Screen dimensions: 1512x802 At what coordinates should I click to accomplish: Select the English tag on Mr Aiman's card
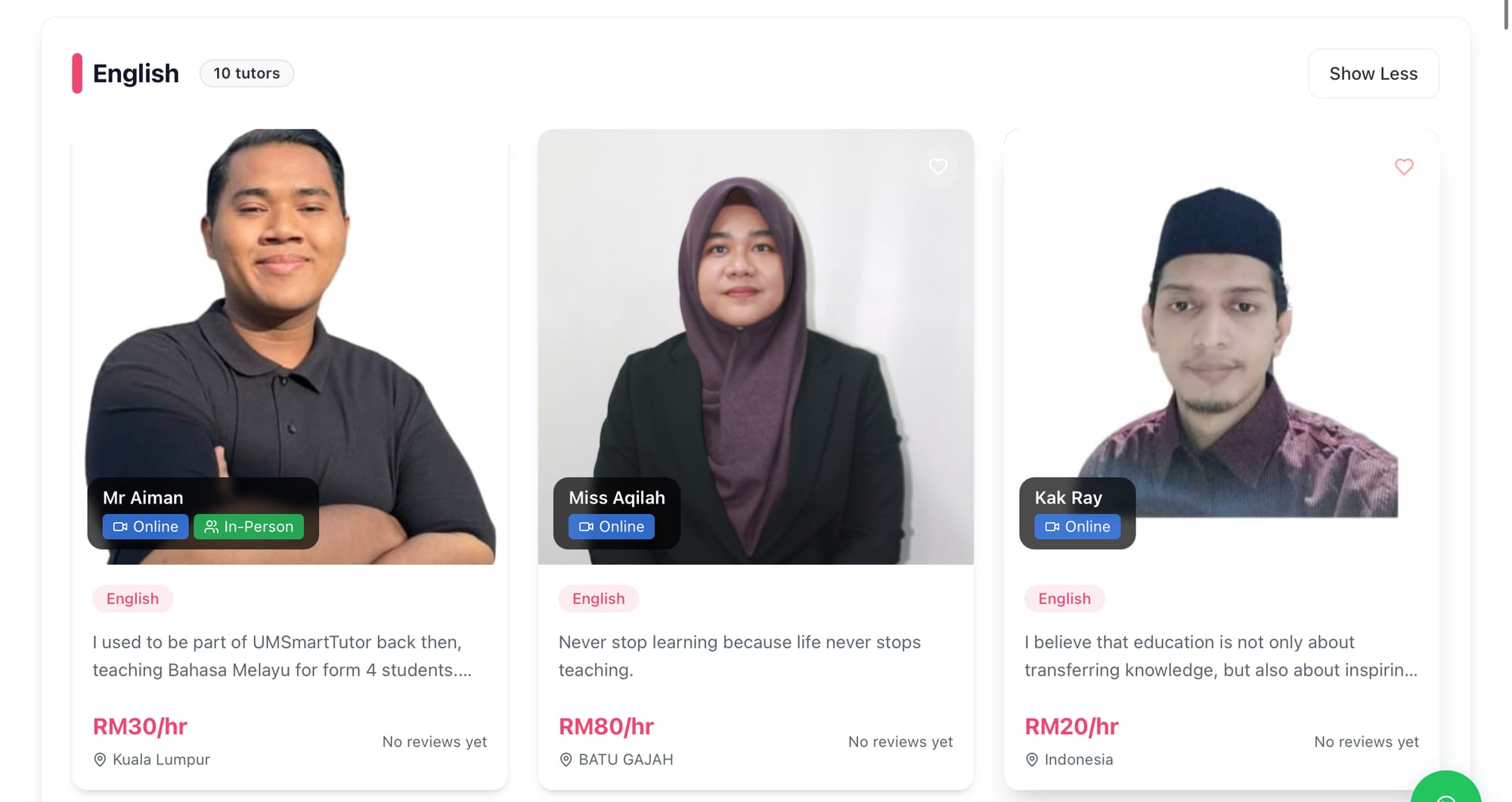[x=132, y=599]
